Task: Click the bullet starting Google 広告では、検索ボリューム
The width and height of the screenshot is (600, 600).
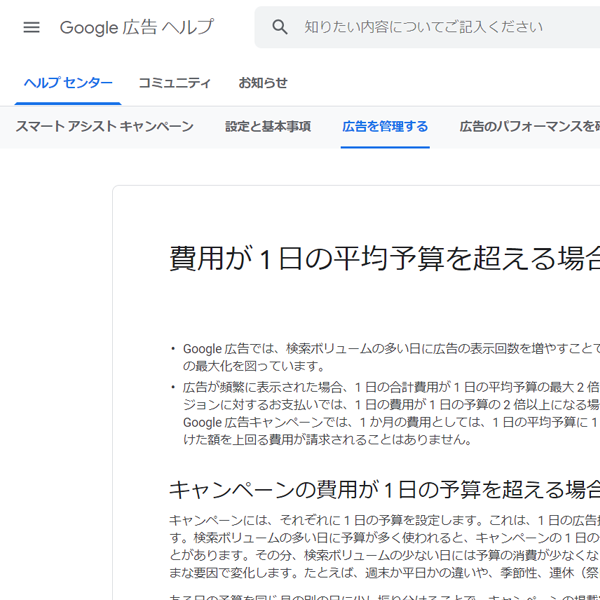Action: pyautogui.click(x=391, y=357)
